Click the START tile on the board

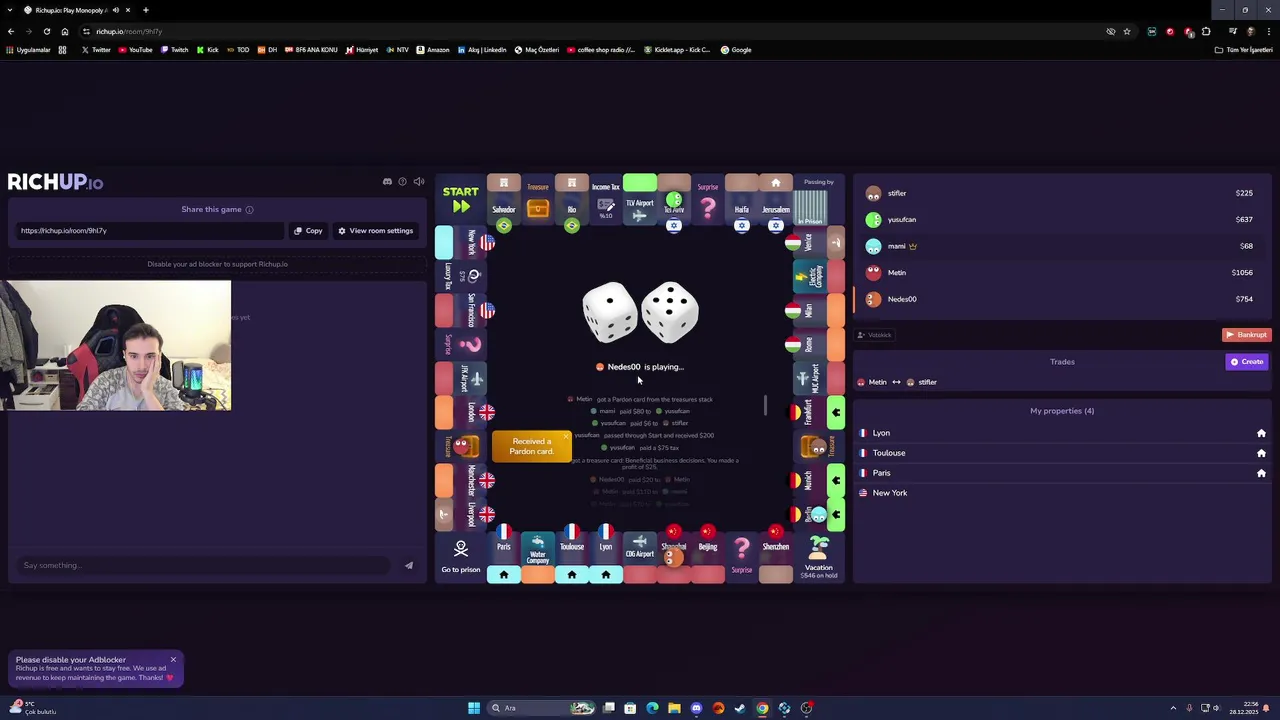[461, 199]
